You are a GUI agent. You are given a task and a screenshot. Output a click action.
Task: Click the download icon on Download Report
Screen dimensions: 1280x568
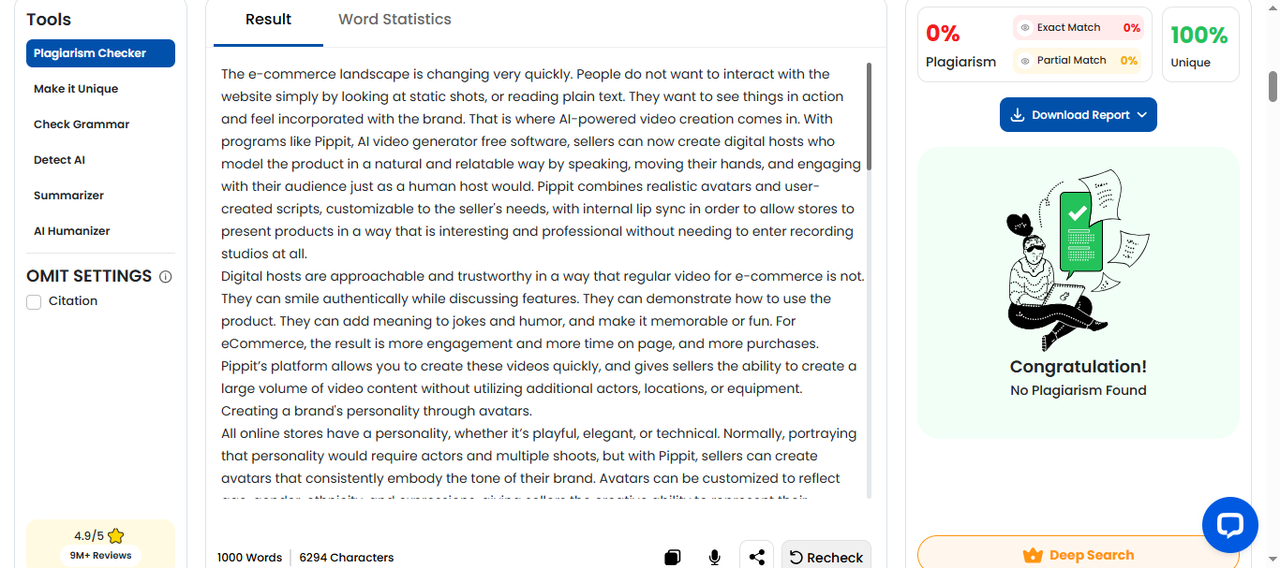click(x=1017, y=115)
